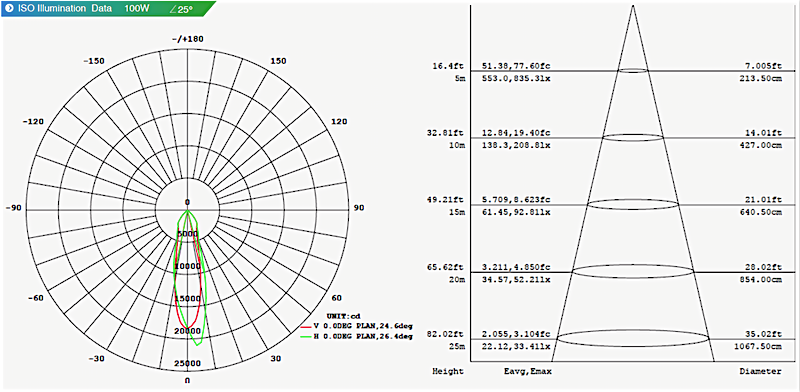Image resolution: width=800 pixels, height=392 pixels.
Task: Click the "2.055,3.104fc" illuminance value
Action: coord(516,334)
